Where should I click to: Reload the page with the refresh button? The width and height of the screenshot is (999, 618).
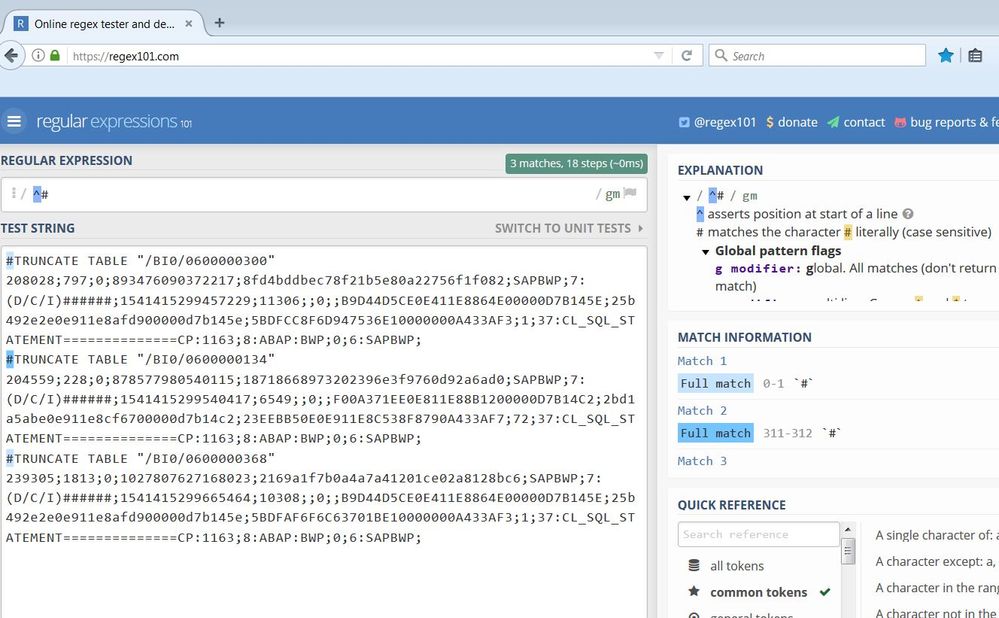tap(686, 56)
